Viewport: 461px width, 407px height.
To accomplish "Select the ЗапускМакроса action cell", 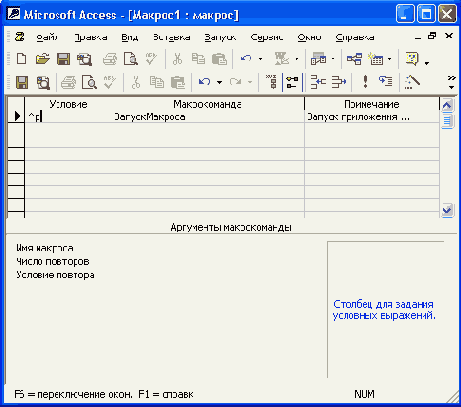I will pyautogui.click(x=207, y=117).
